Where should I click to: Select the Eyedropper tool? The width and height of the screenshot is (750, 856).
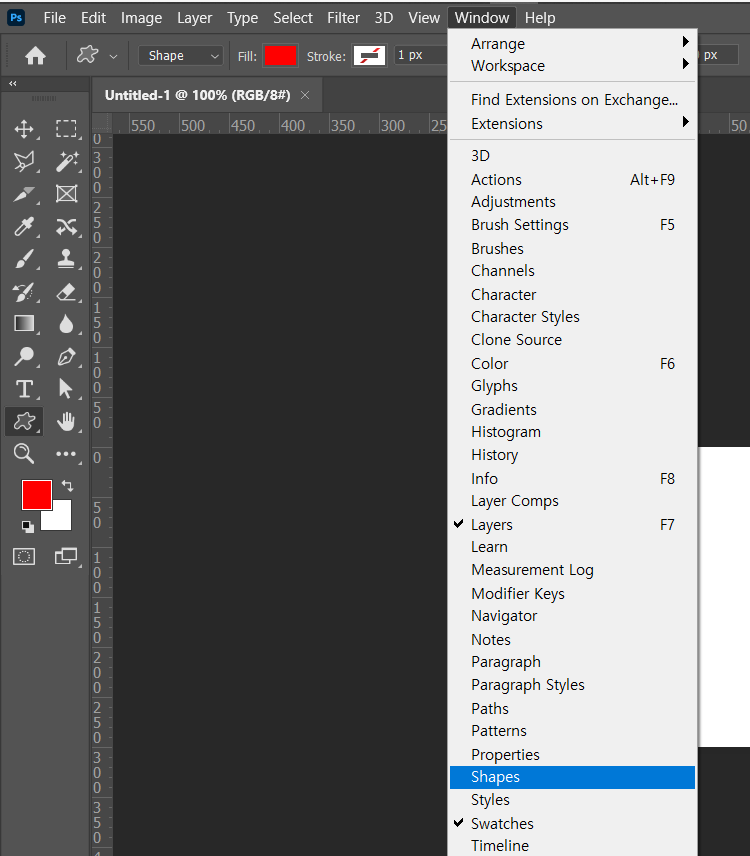tap(24, 226)
